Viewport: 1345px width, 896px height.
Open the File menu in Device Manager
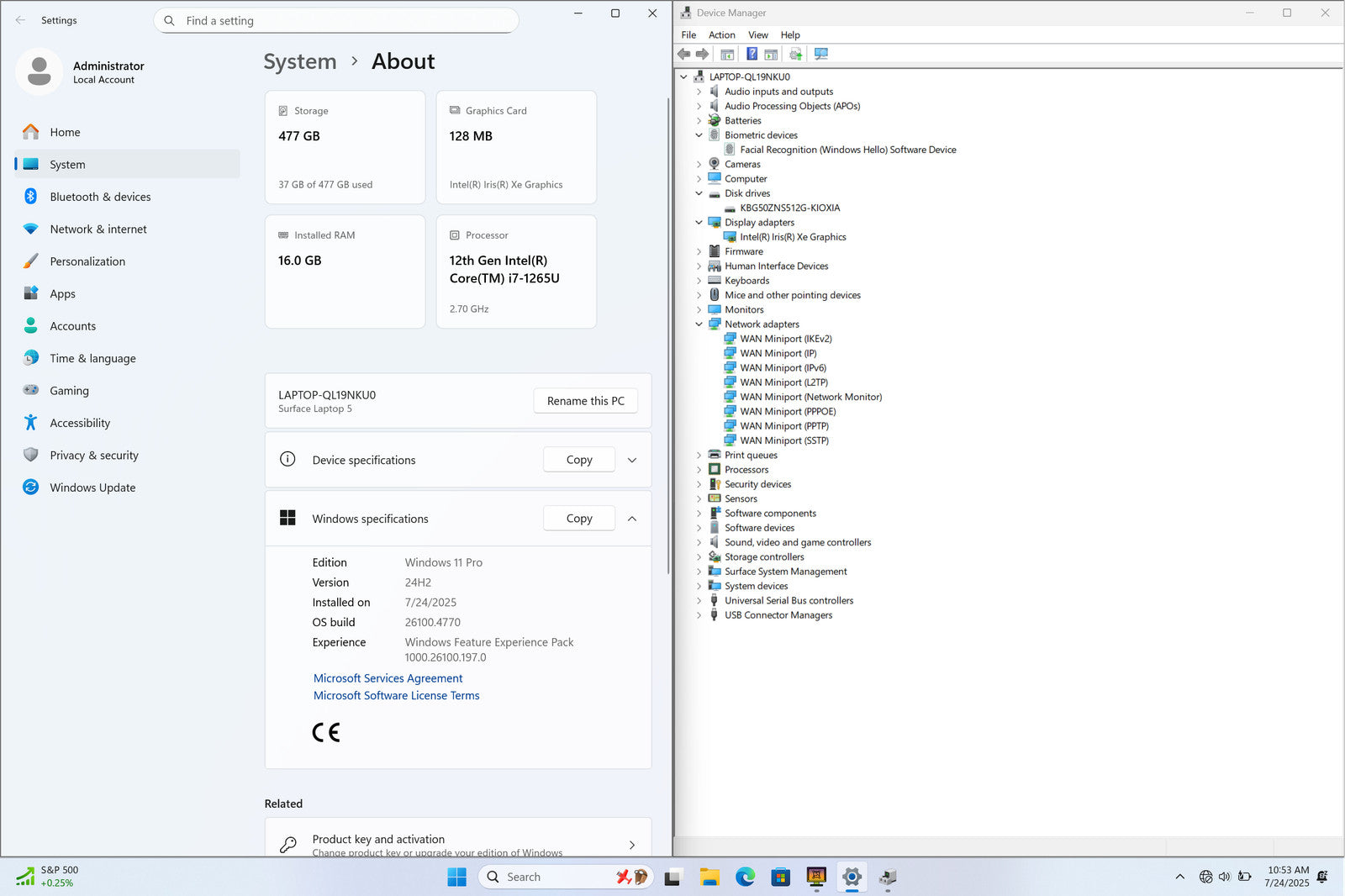688,35
